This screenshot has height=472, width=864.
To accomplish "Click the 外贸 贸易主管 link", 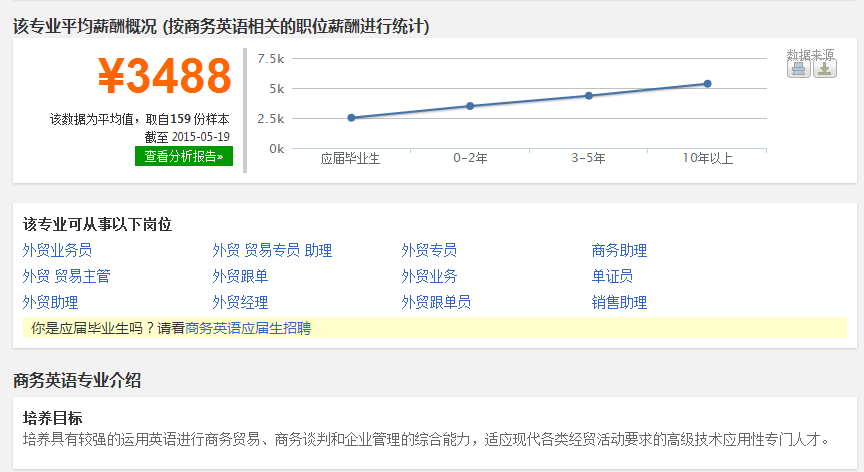I will point(66,277).
